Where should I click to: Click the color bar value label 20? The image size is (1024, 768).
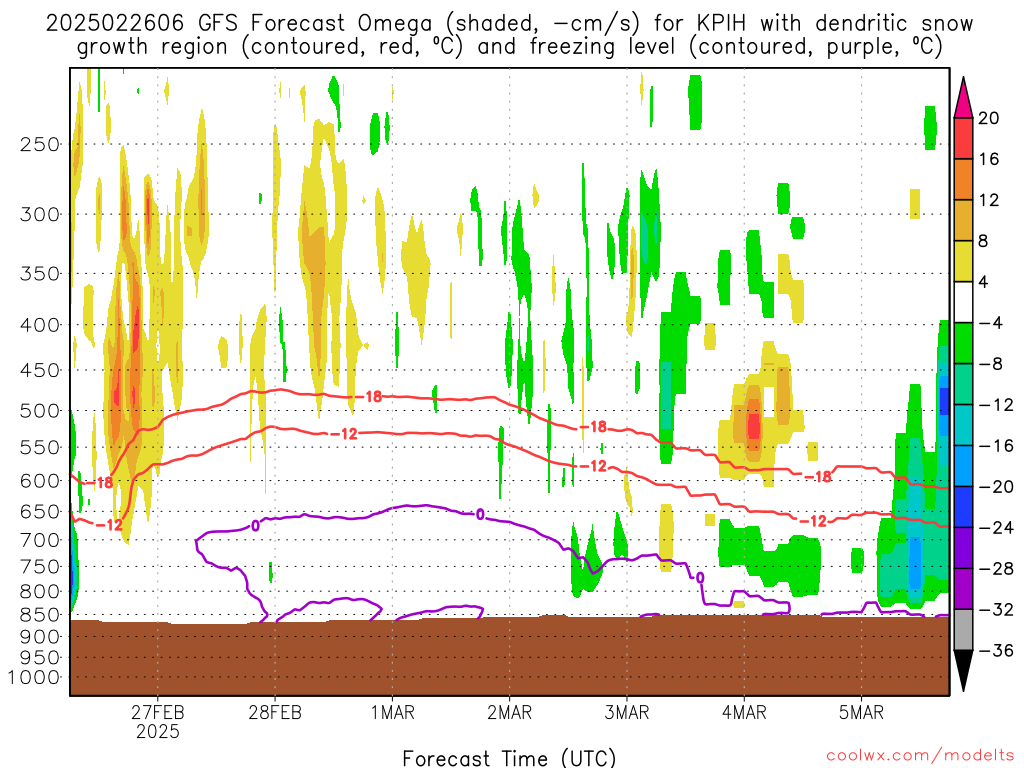click(989, 118)
